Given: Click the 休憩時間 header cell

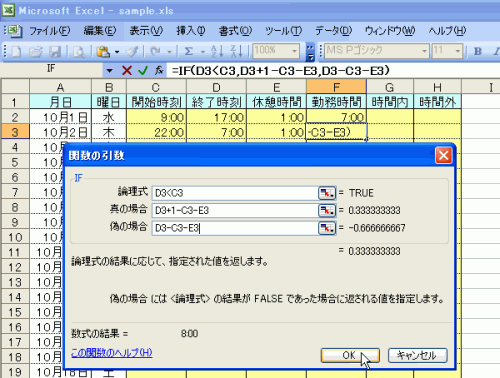Looking at the screenshot, I should click(276, 102).
